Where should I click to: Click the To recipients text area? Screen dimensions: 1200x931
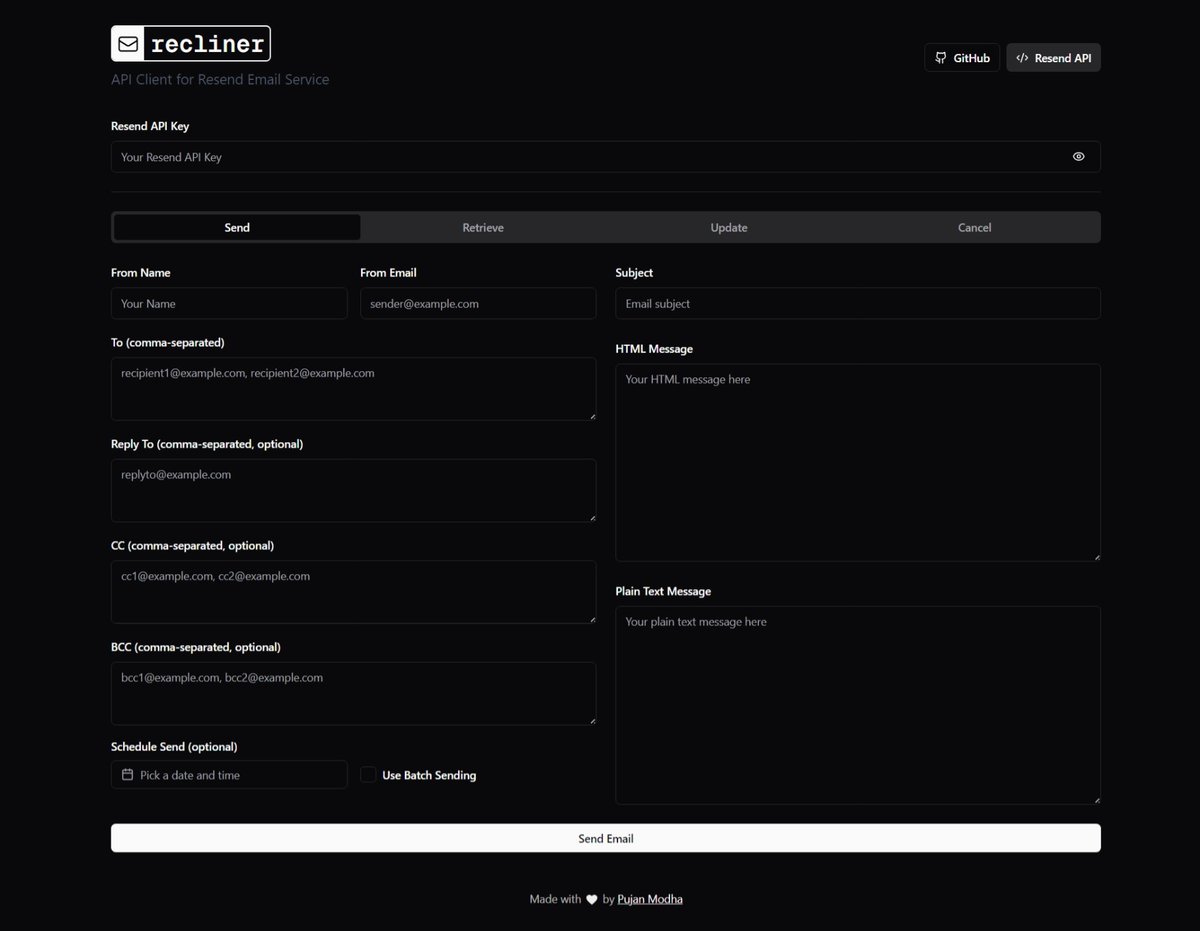click(x=354, y=389)
